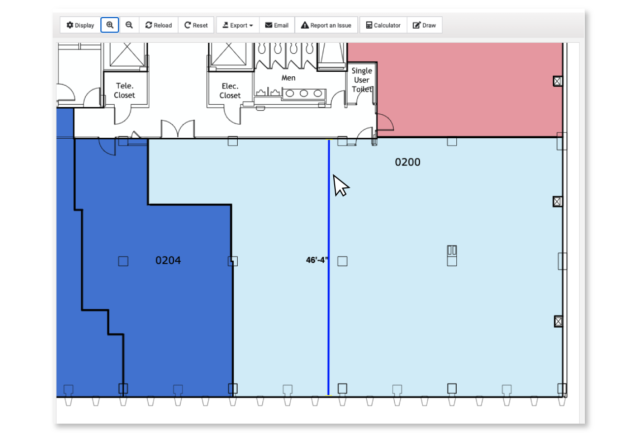The image size is (630, 433).
Task: Reset the floor plan view
Action: coord(196,25)
